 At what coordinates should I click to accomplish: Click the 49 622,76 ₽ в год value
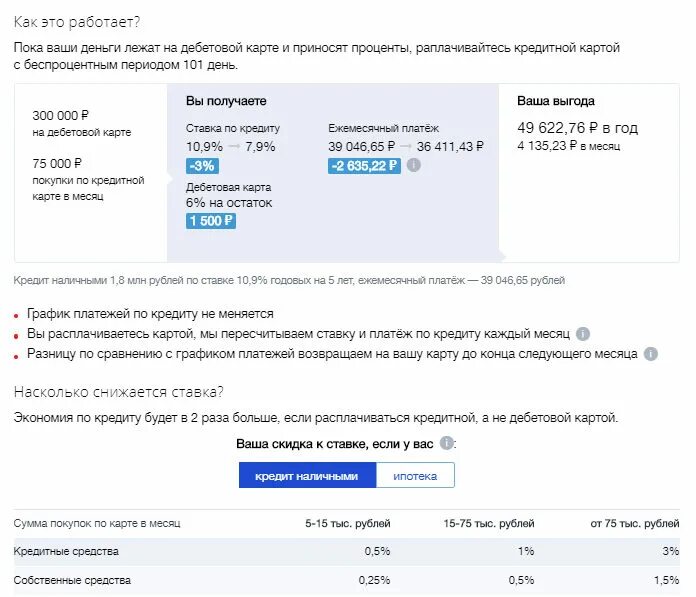point(577,128)
